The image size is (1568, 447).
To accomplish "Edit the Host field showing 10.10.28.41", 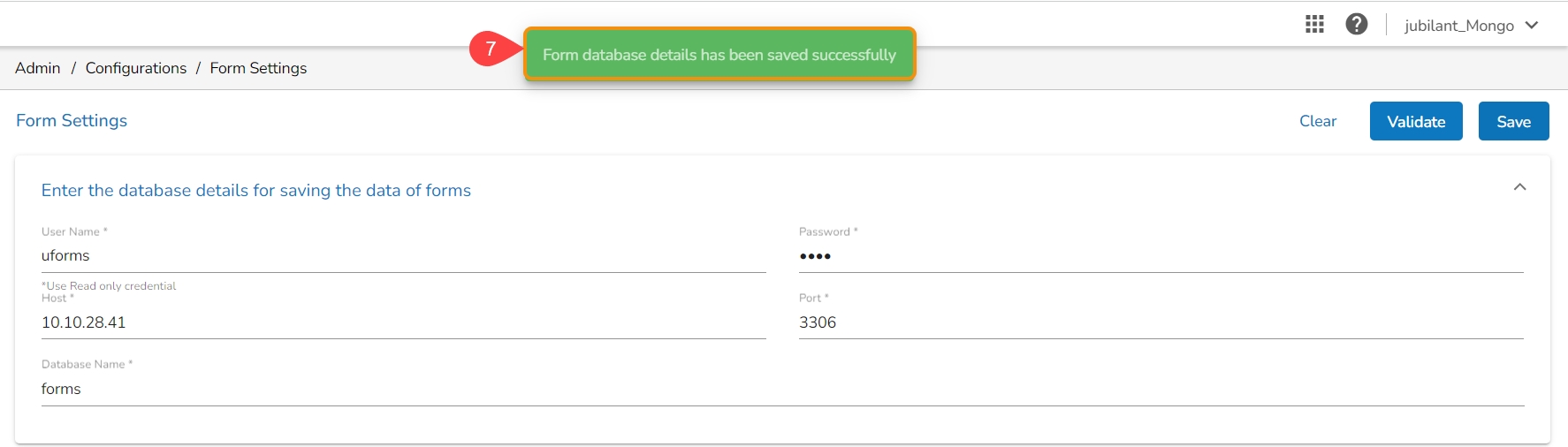I will tap(403, 322).
